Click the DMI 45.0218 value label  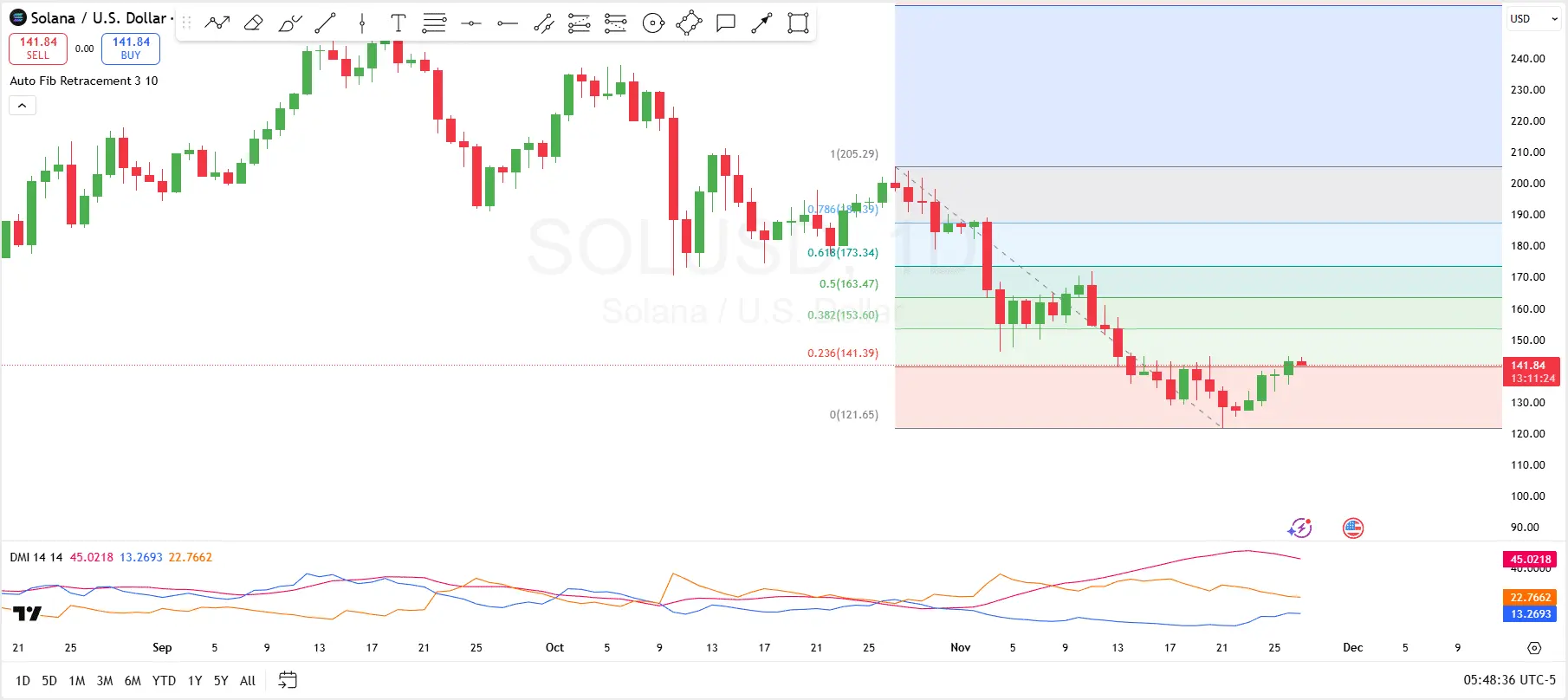click(1531, 560)
